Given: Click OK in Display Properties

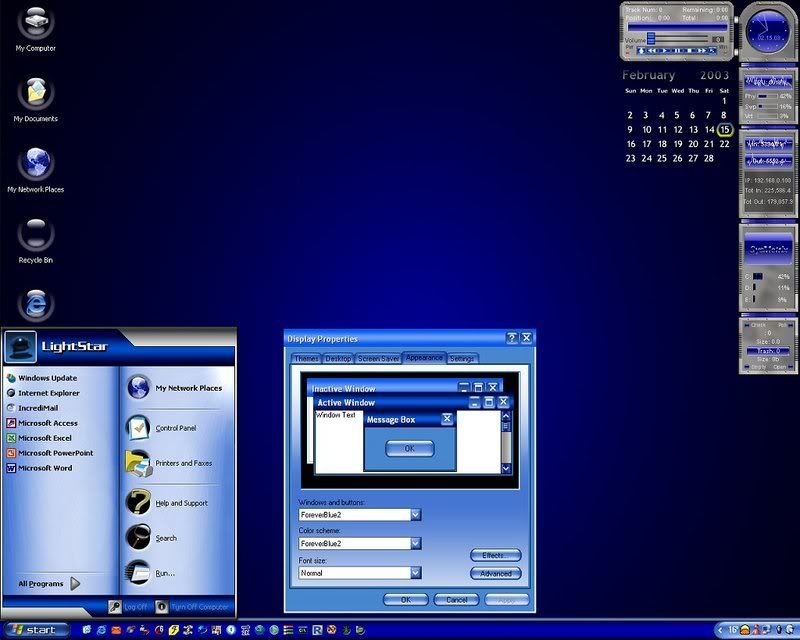Looking at the screenshot, I should point(406,600).
